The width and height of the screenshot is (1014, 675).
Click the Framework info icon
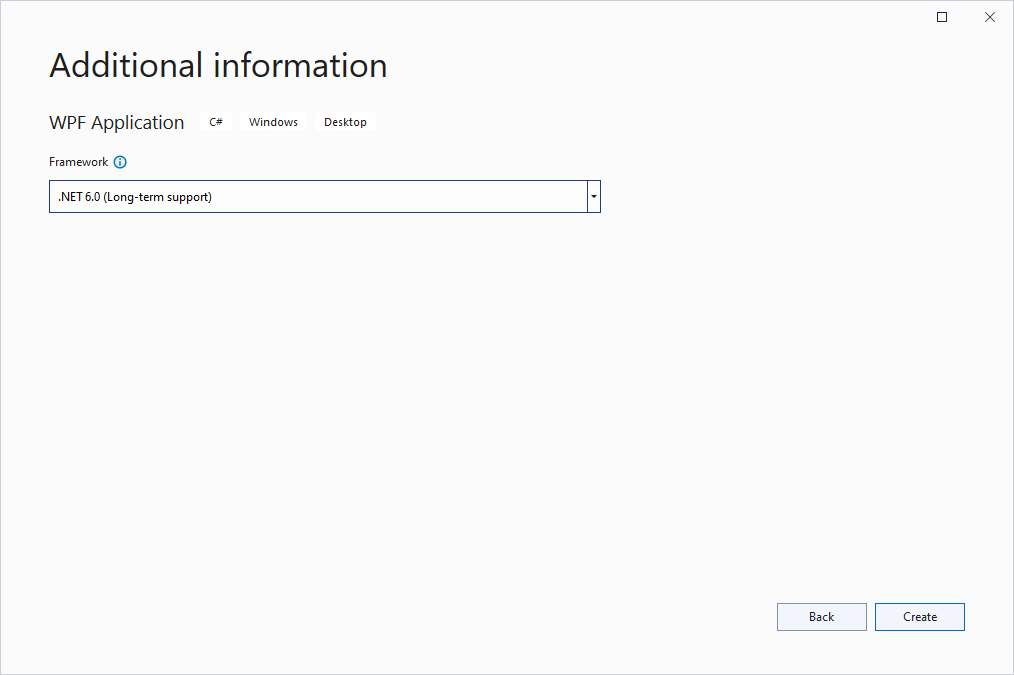[x=120, y=162]
